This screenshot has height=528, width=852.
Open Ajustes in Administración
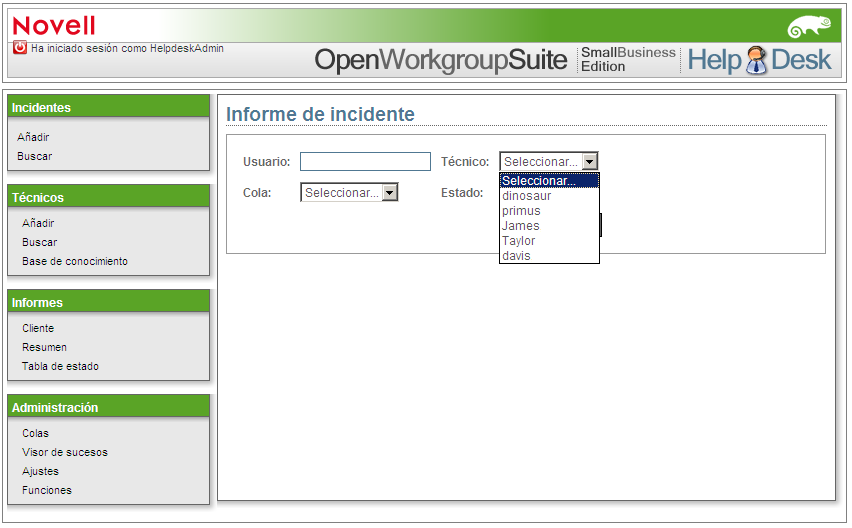40,471
